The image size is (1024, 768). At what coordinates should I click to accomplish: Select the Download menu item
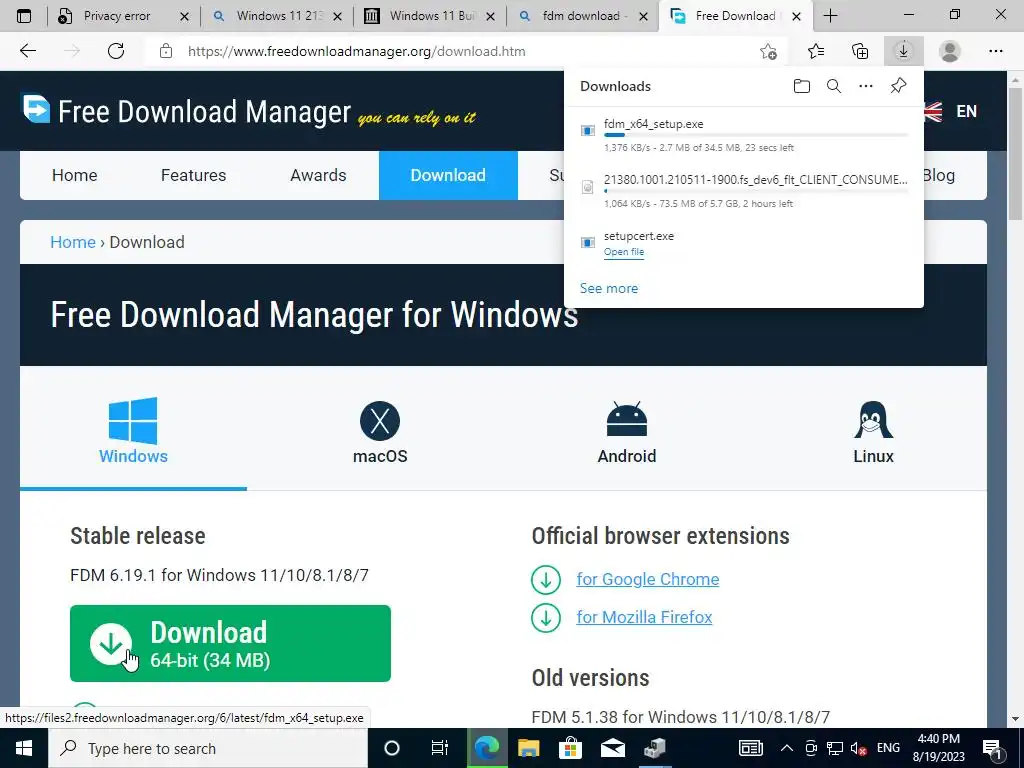click(448, 175)
